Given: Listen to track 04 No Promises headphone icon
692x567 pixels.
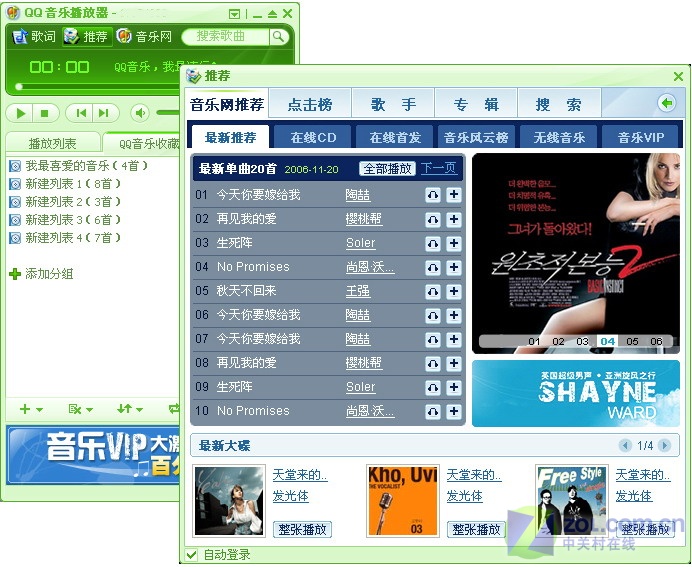Looking at the screenshot, I should point(433,267).
